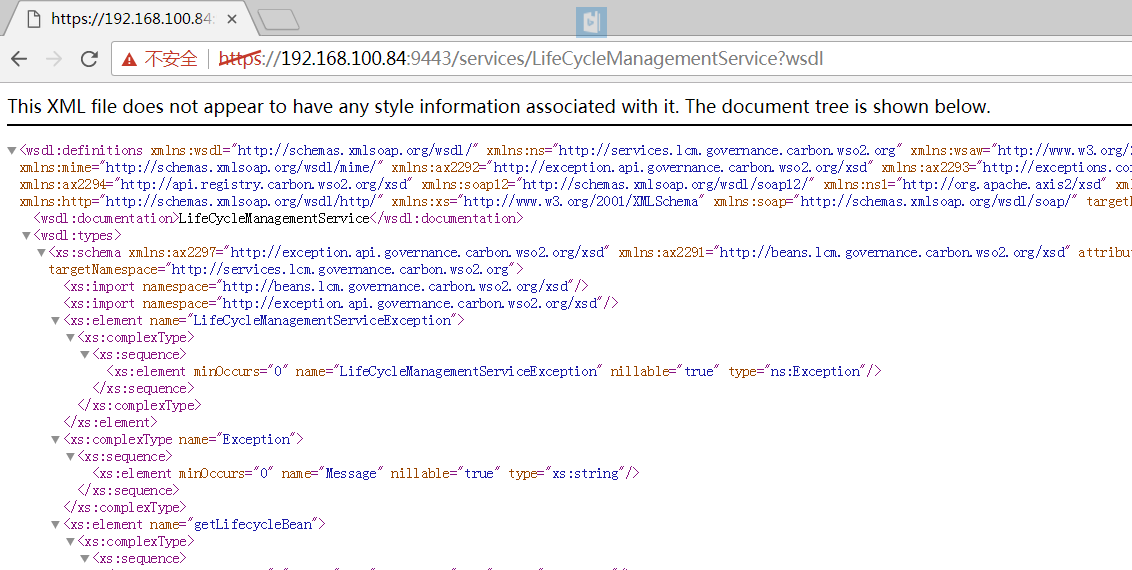The image size is (1132, 570).
Task: Collapse LifeCycleManagementServiceException element node
Action: [56, 320]
